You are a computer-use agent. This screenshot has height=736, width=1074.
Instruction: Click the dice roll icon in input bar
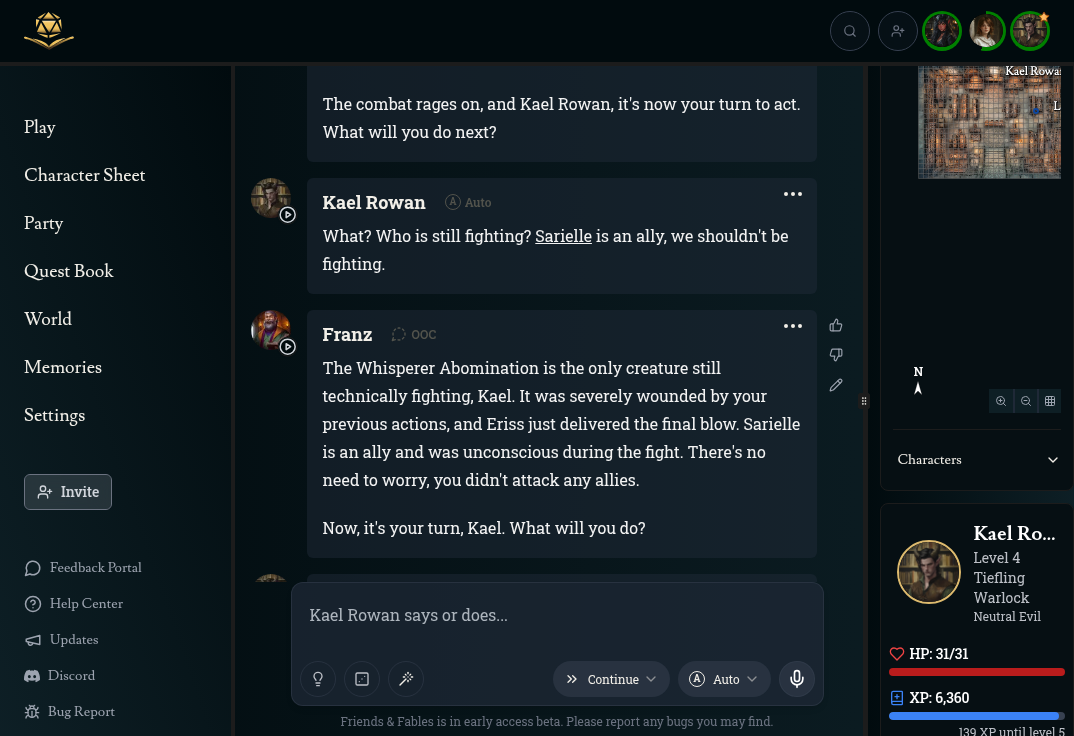pos(362,679)
